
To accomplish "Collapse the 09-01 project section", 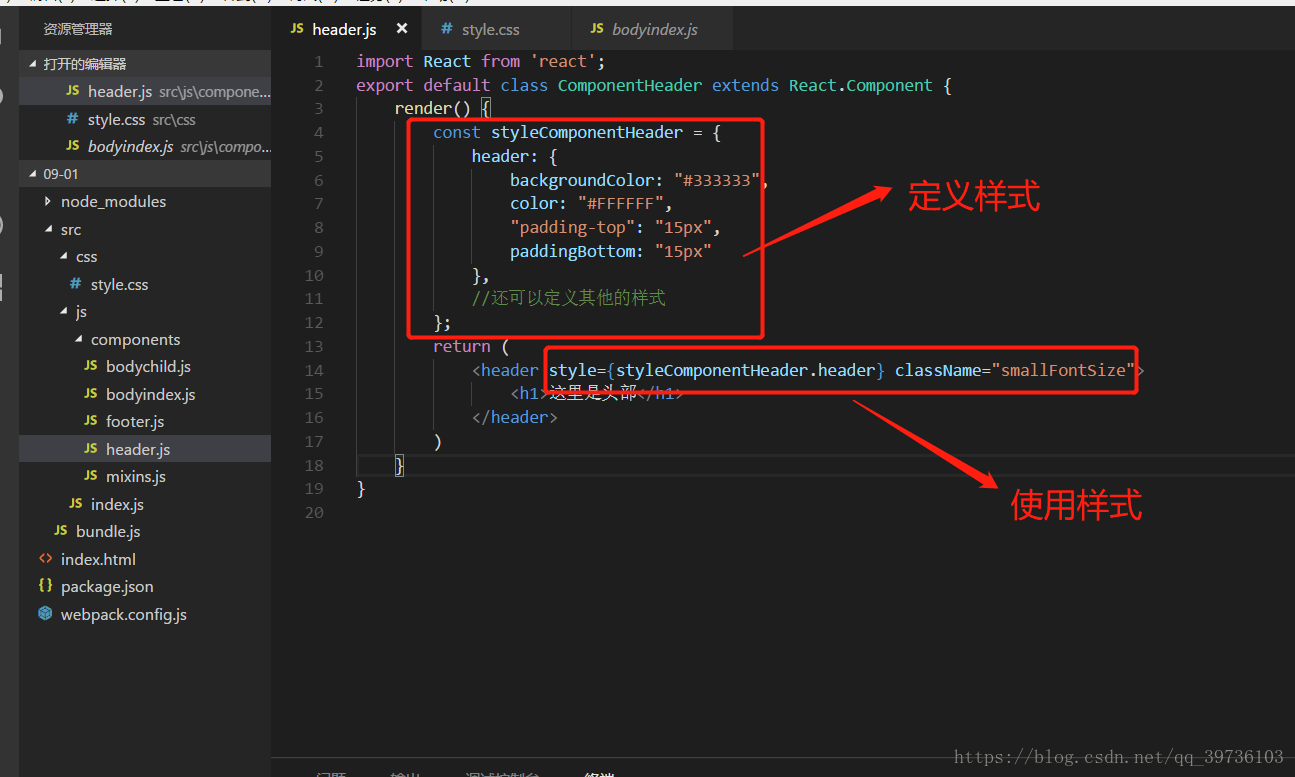I will coord(145,174).
